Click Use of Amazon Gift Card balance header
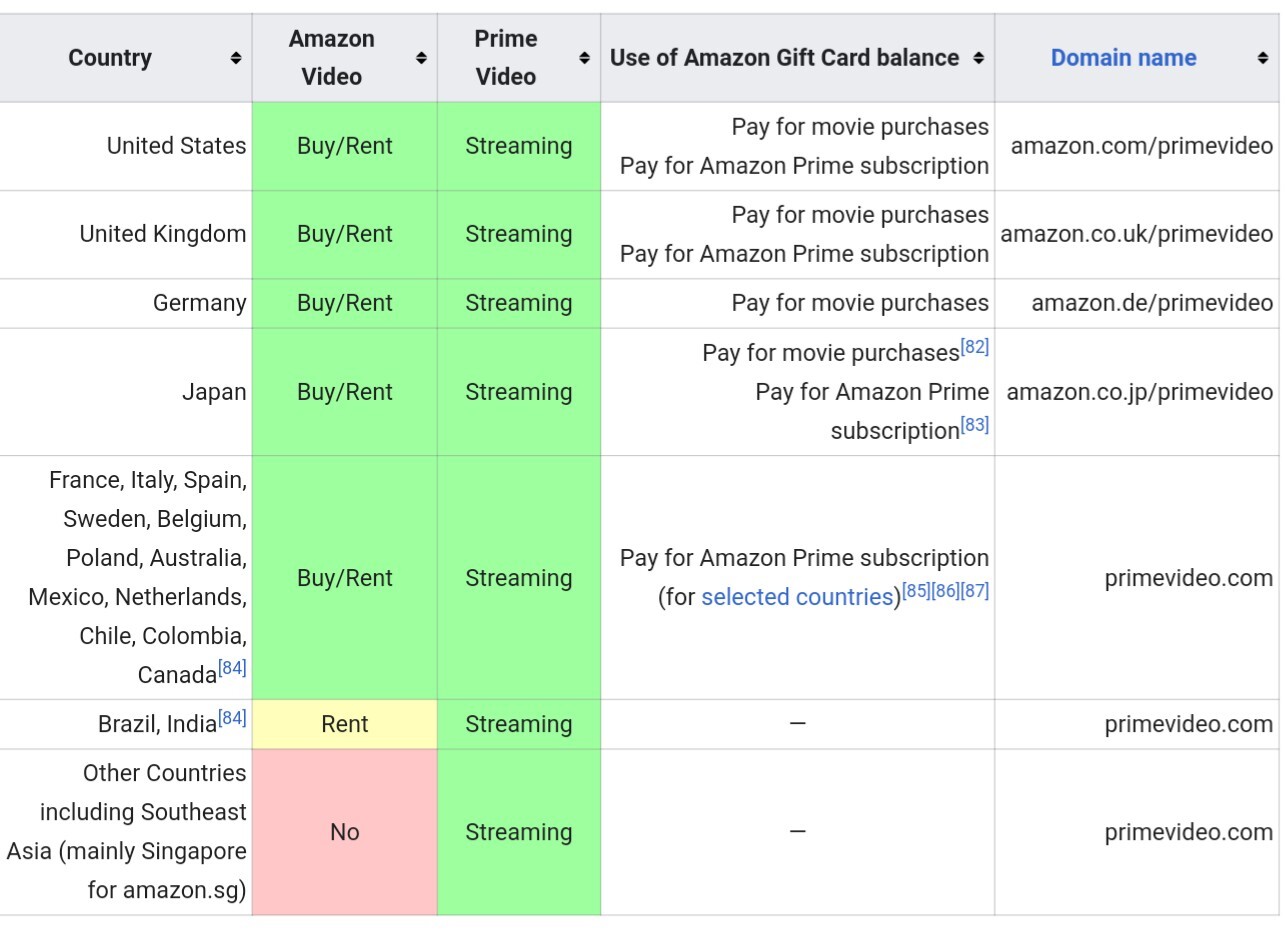 tap(785, 58)
